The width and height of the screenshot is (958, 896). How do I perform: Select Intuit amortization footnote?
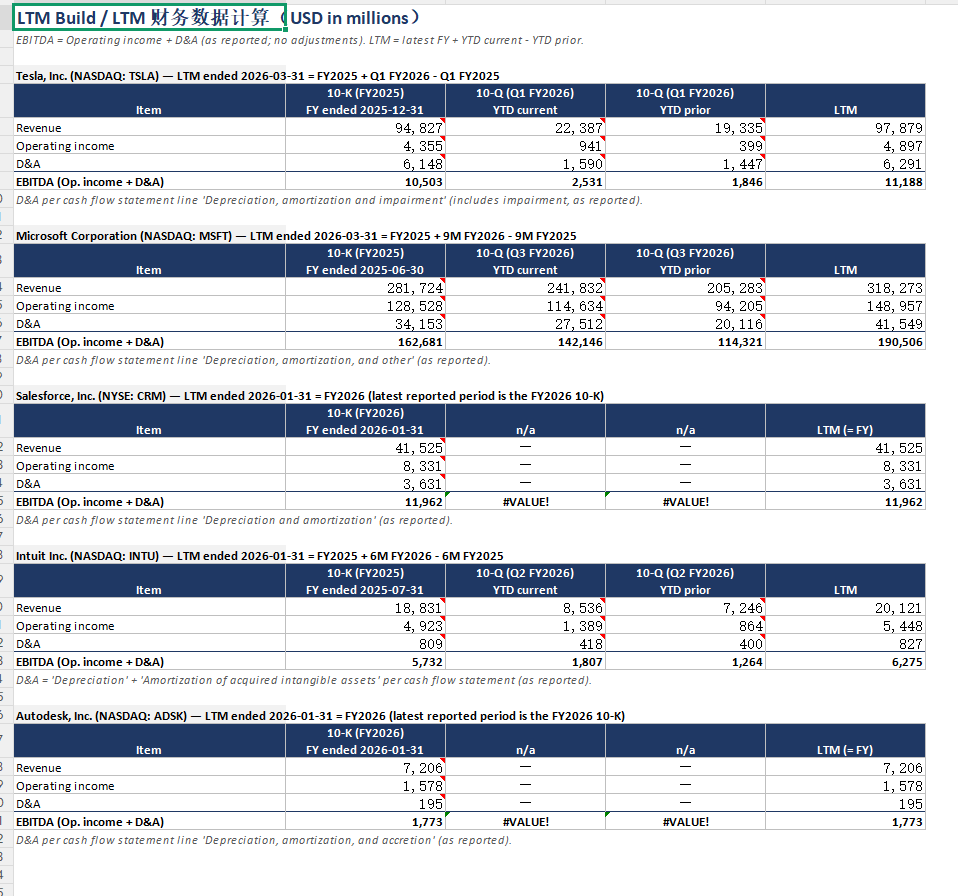click(x=304, y=680)
